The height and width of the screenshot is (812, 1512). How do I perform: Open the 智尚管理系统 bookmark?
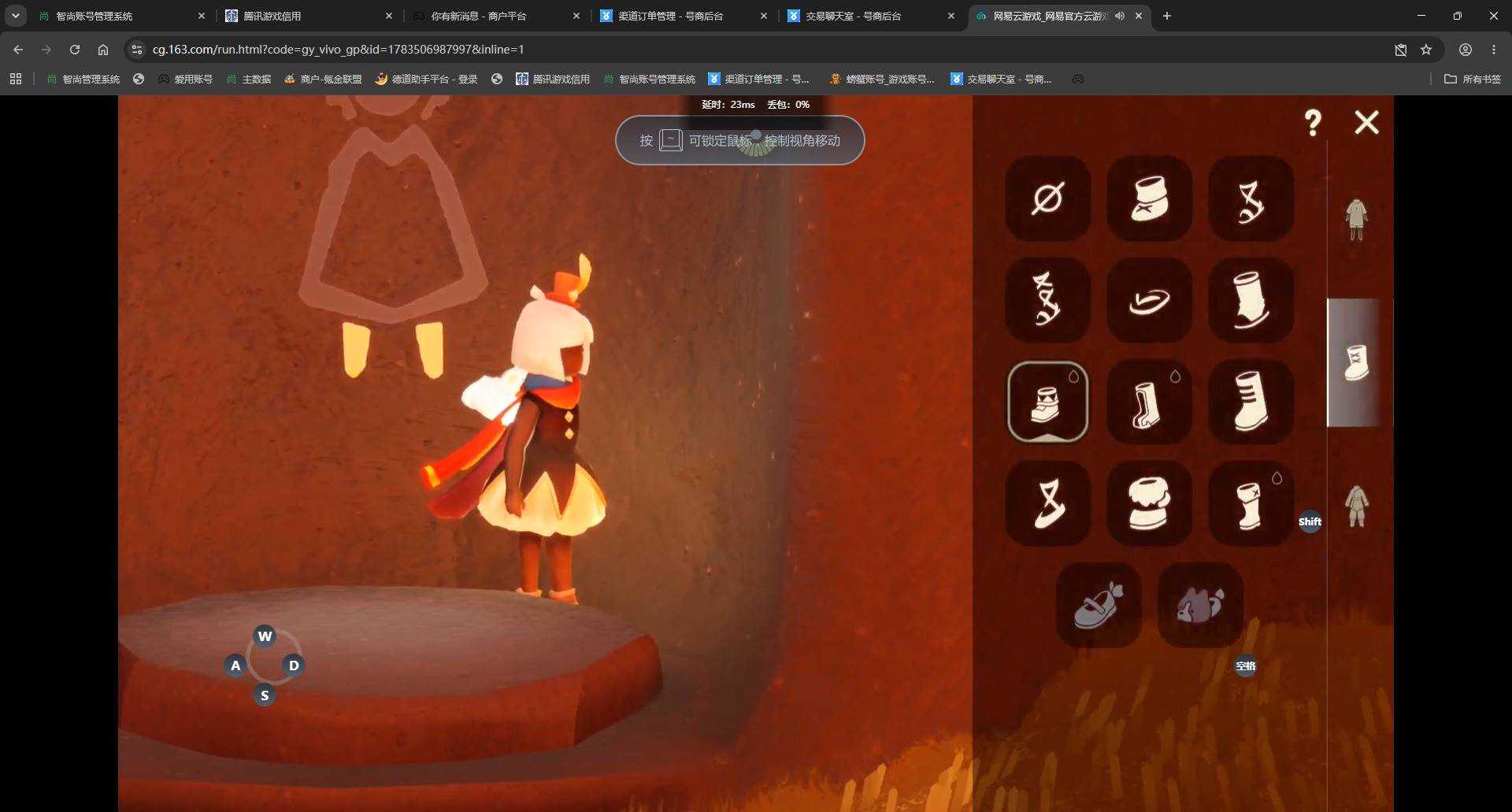83,79
